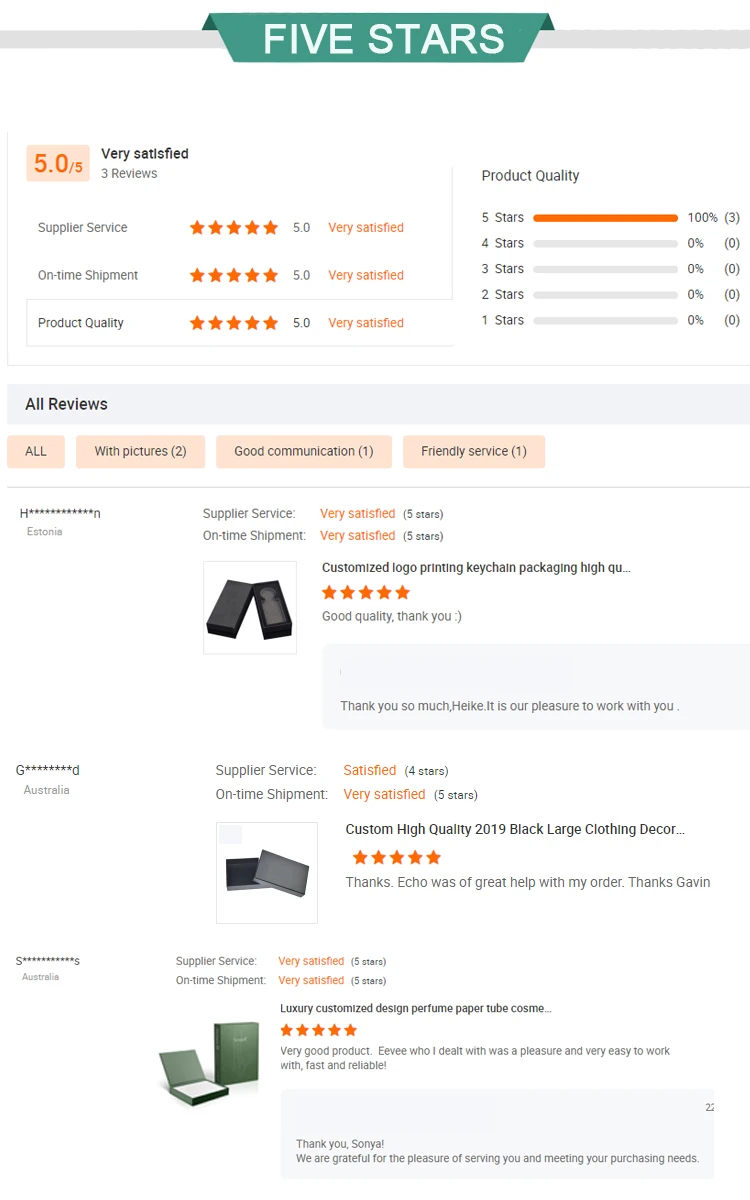The height and width of the screenshot is (1200, 750).
Task: Open Custom High Quality 2019 Black Large link
Action: 515,829
